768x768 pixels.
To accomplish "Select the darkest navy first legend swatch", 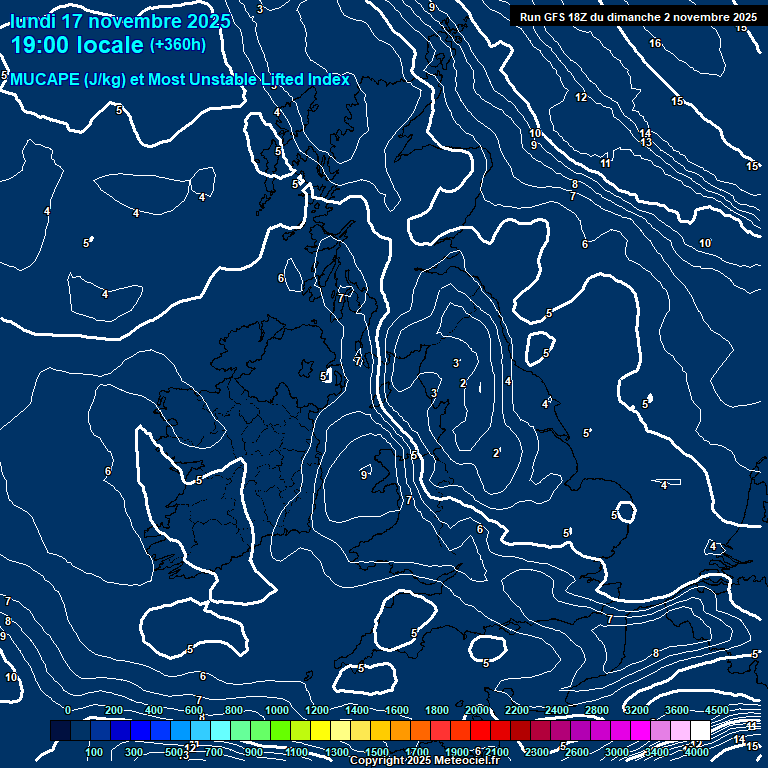I will 60,730.
